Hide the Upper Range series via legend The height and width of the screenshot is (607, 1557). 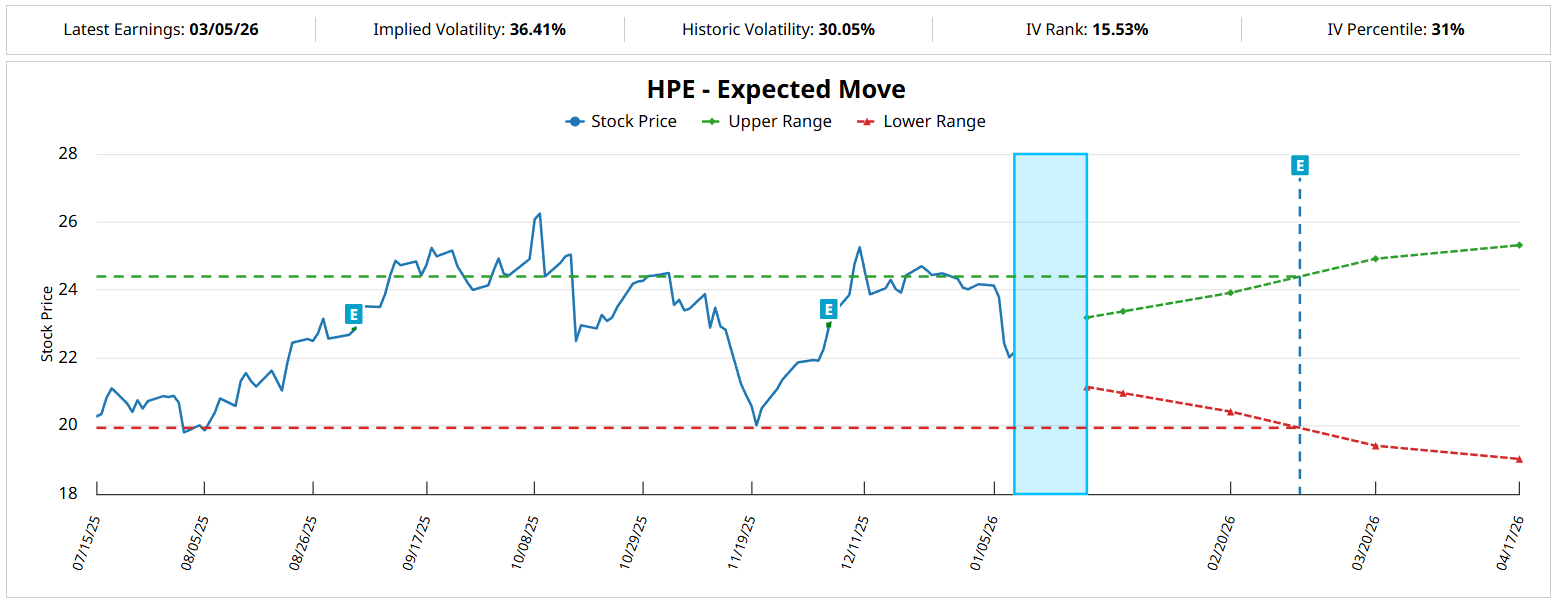[x=766, y=122]
